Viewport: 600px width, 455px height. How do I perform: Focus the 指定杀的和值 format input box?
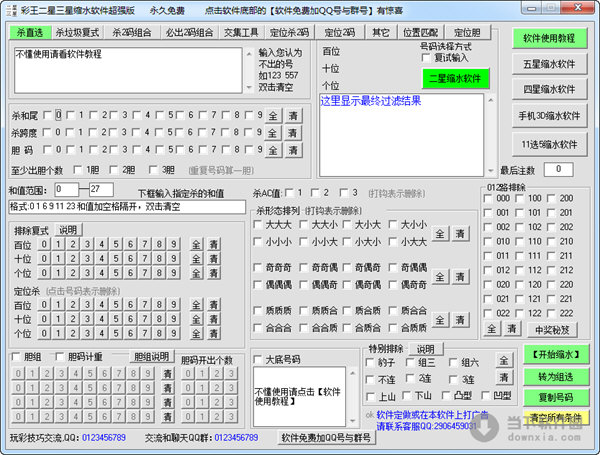[x=127, y=207]
